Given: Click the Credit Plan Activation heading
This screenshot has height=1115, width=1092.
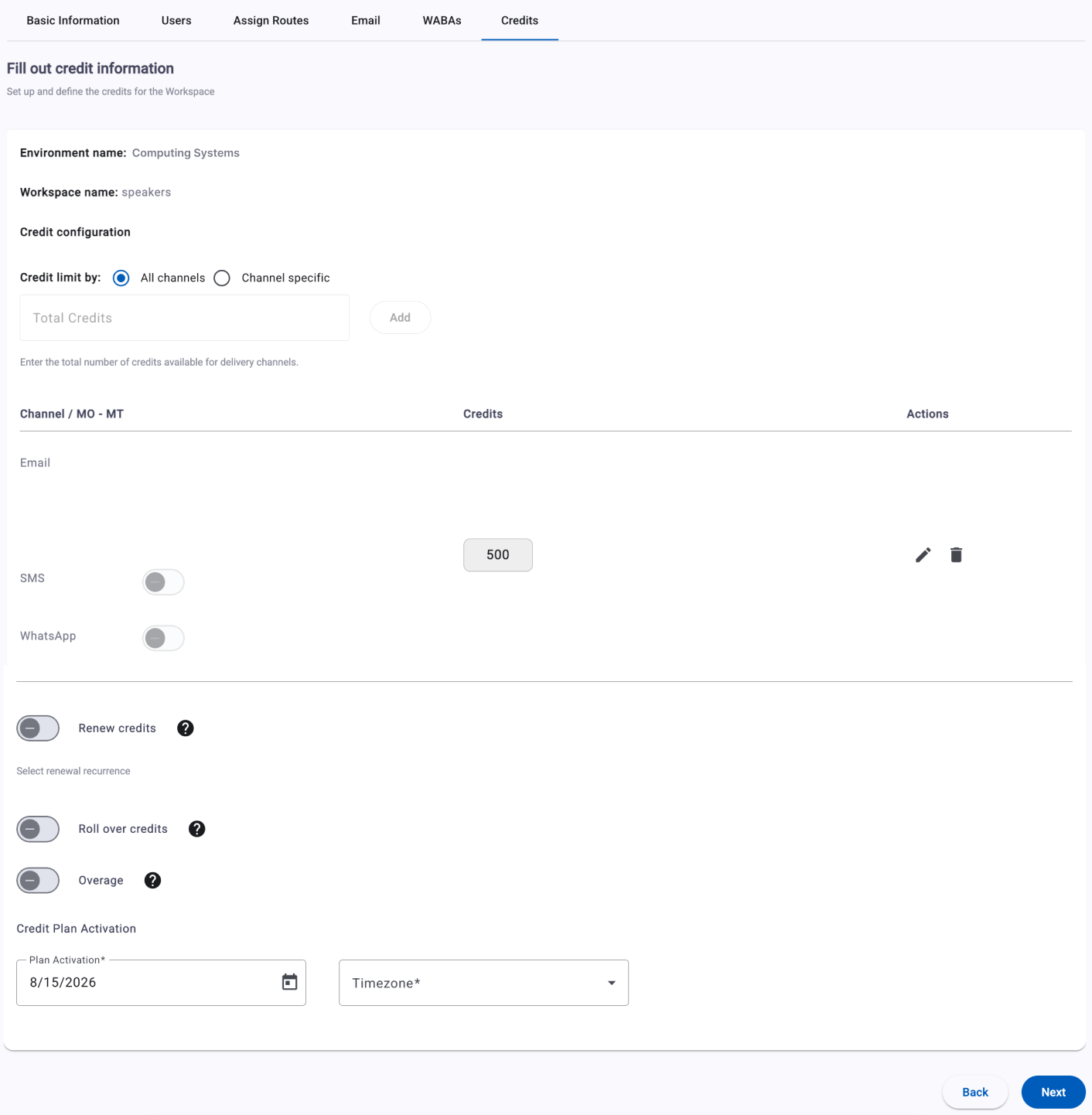Looking at the screenshot, I should [x=77, y=929].
